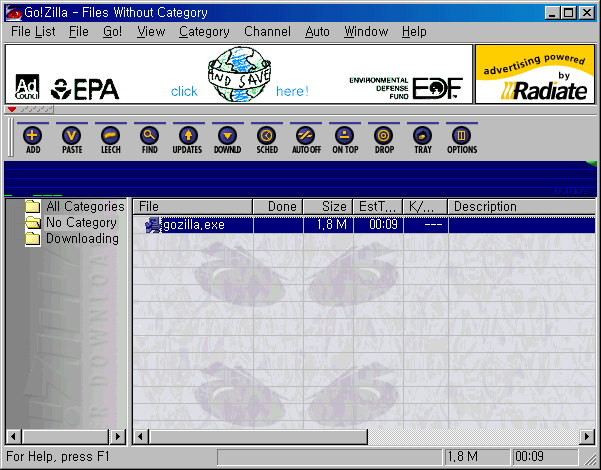Open the SCHED scheduler icon
Viewport: 601px width, 470px height.
click(267, 136)
